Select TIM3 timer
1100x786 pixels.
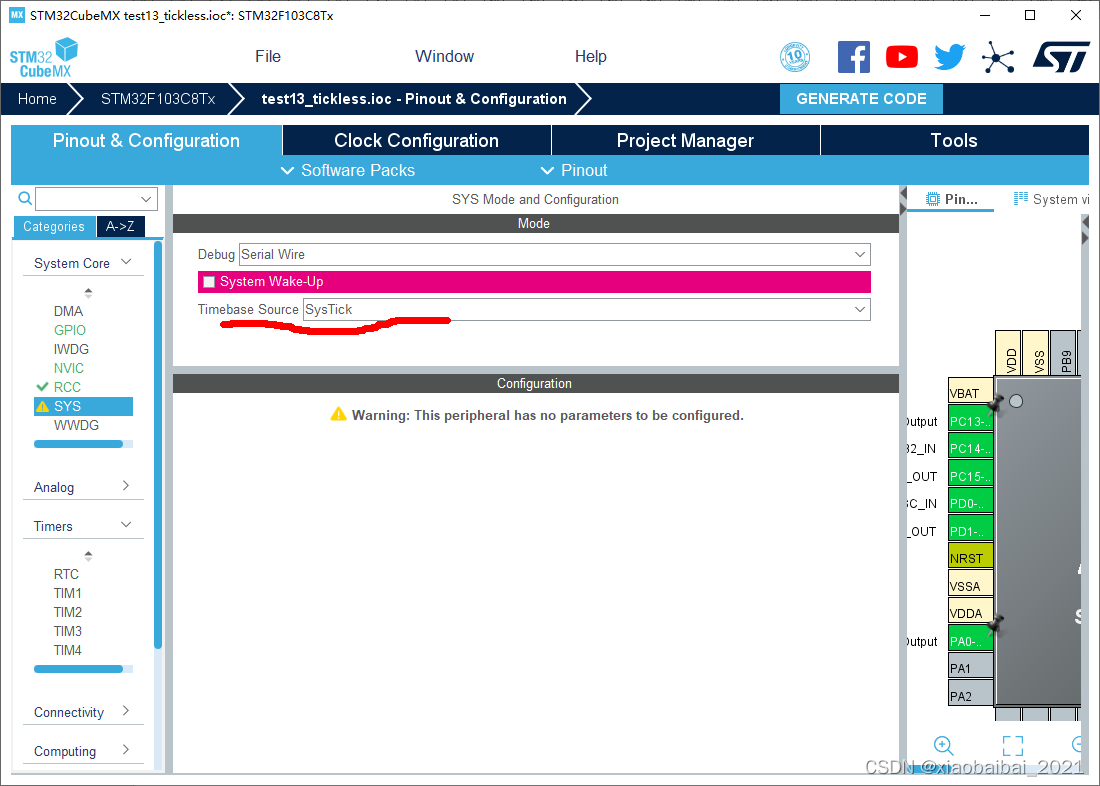67,631
